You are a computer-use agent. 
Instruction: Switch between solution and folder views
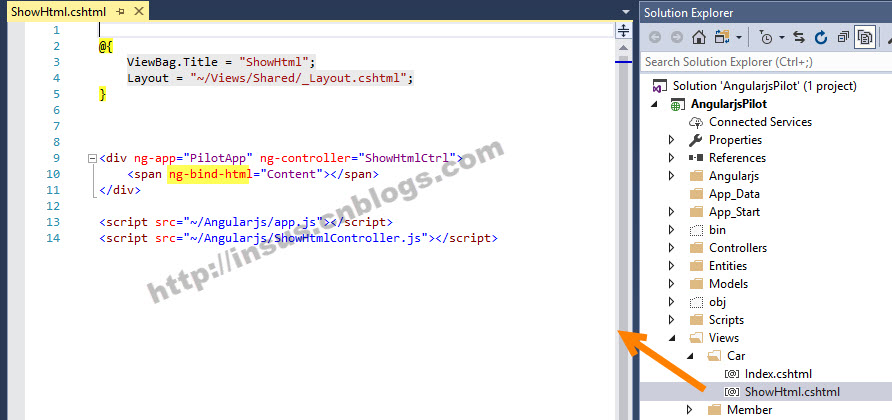click(722, 37)
